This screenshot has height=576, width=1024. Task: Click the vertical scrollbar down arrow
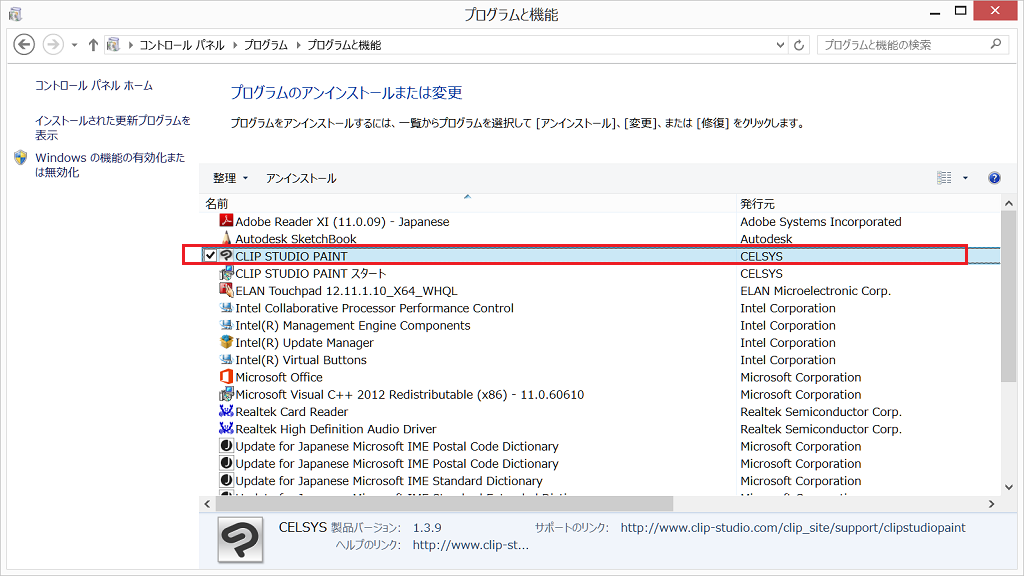[x=1009, y=487]
